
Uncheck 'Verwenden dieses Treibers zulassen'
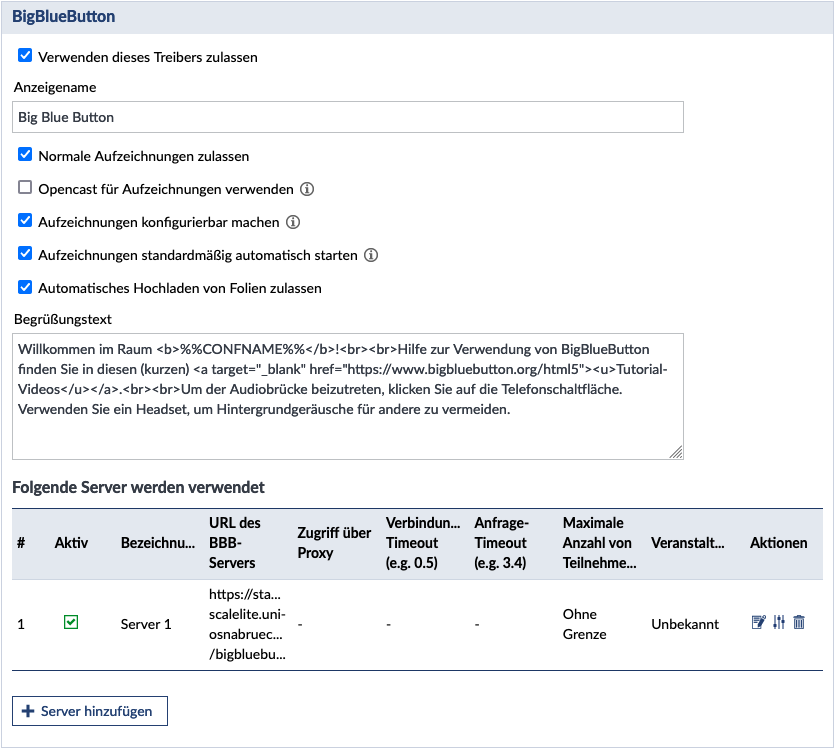[25, 57]
